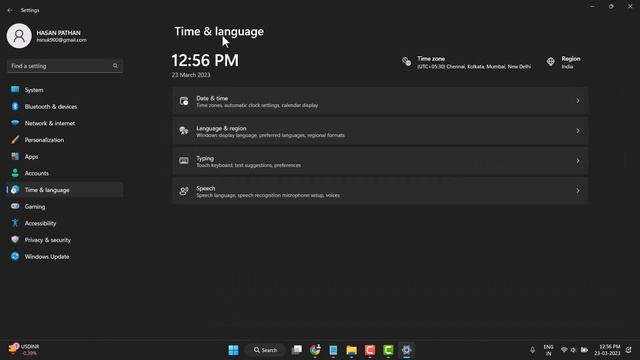
Task: Click the ENG IN language indicator
Action: pos(549,350)
